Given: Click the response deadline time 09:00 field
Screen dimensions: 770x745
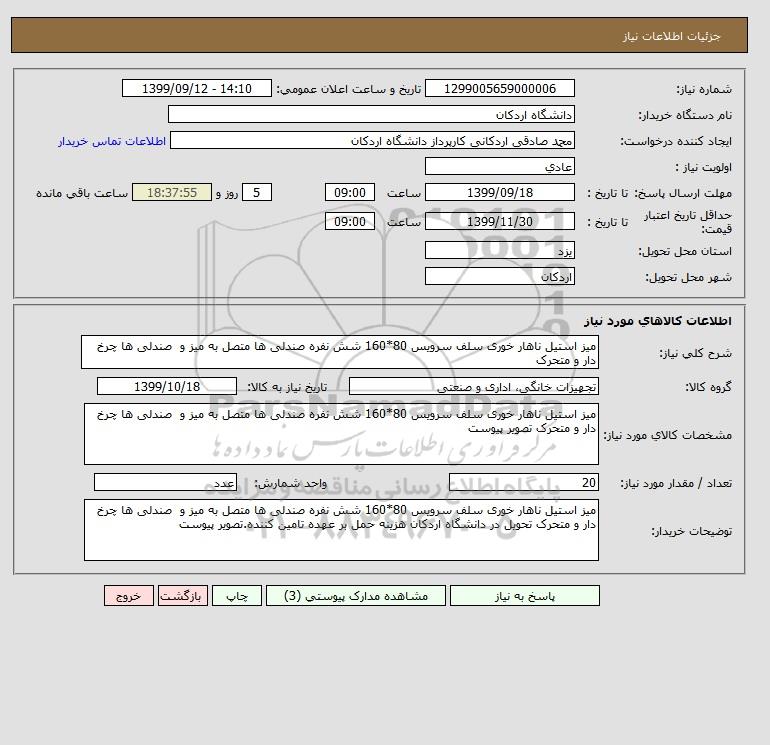Looking at the screenshot, I should click(350, 193).
